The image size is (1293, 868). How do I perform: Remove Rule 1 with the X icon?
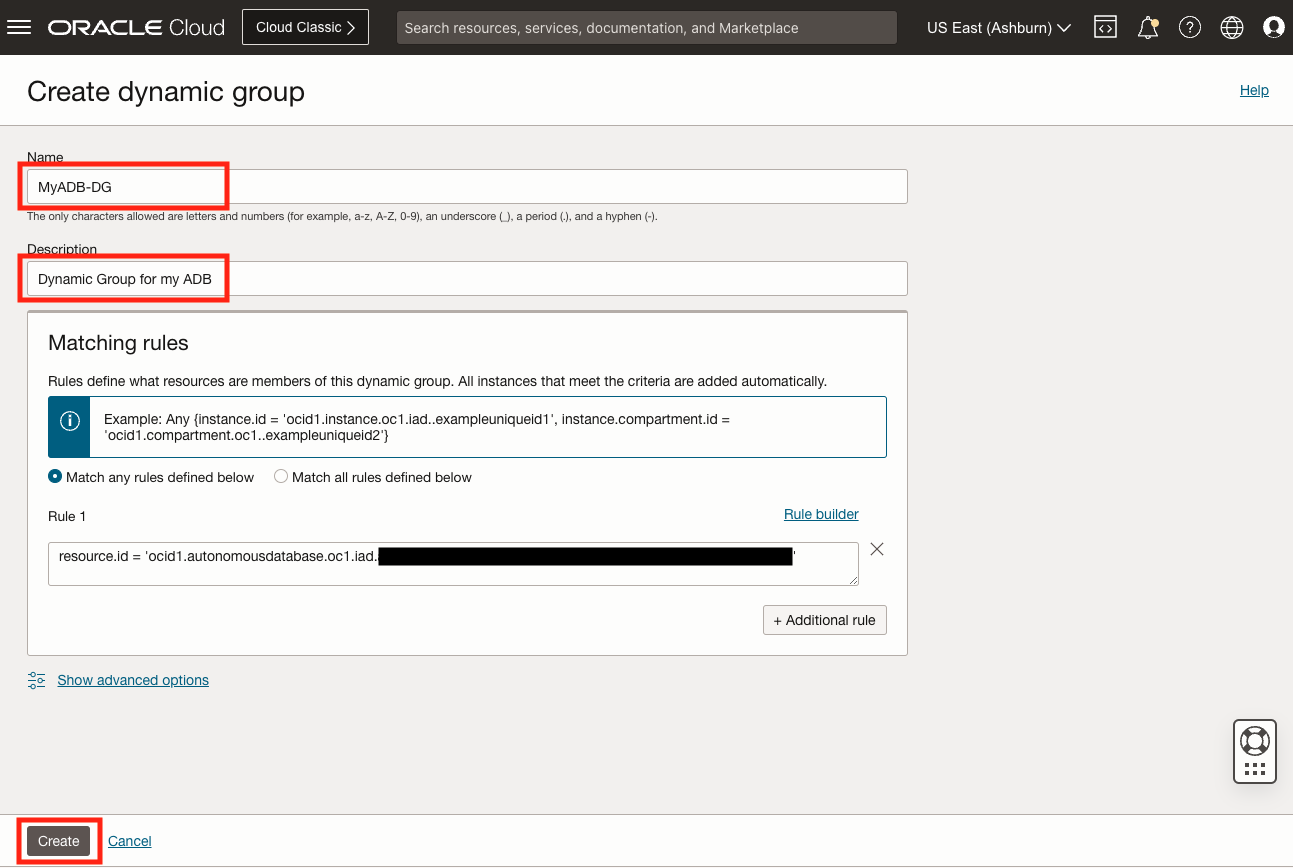tap(877, 548)
